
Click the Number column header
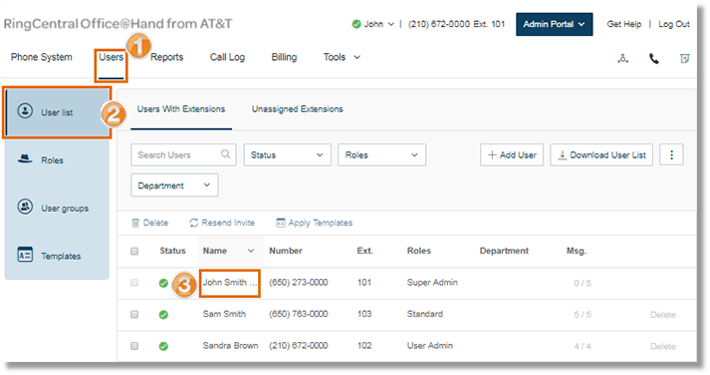click(x=286, y=251)
